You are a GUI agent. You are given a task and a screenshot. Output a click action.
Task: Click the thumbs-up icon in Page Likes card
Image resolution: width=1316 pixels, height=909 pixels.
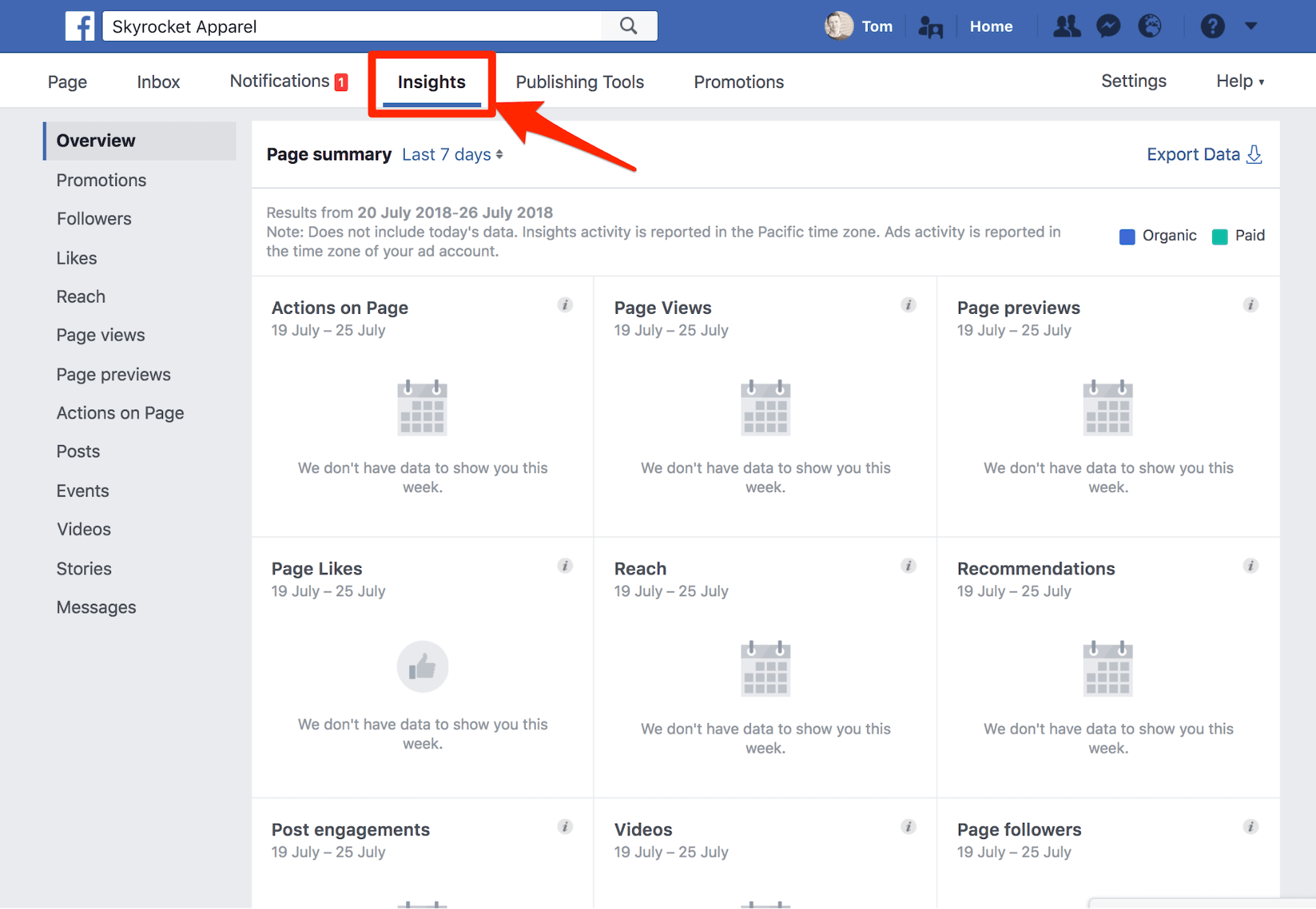(x=422, y=666)
